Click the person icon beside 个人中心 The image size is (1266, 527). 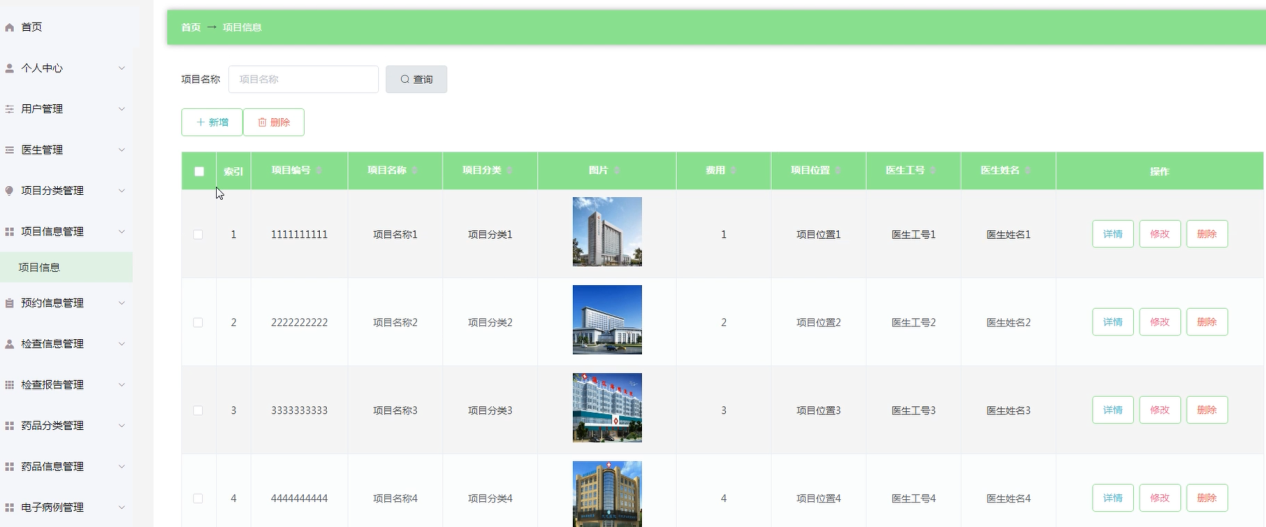pyautogui.click(x=10, y=68)
